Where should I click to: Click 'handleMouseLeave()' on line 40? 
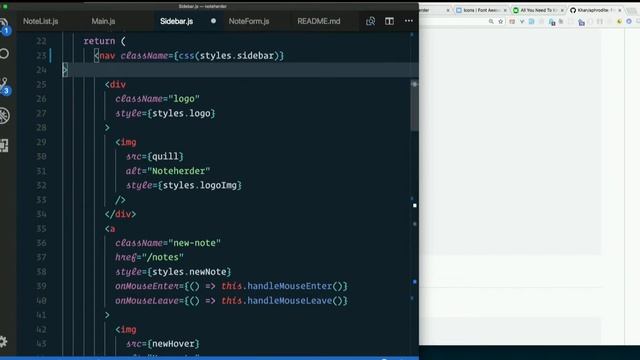295,301
